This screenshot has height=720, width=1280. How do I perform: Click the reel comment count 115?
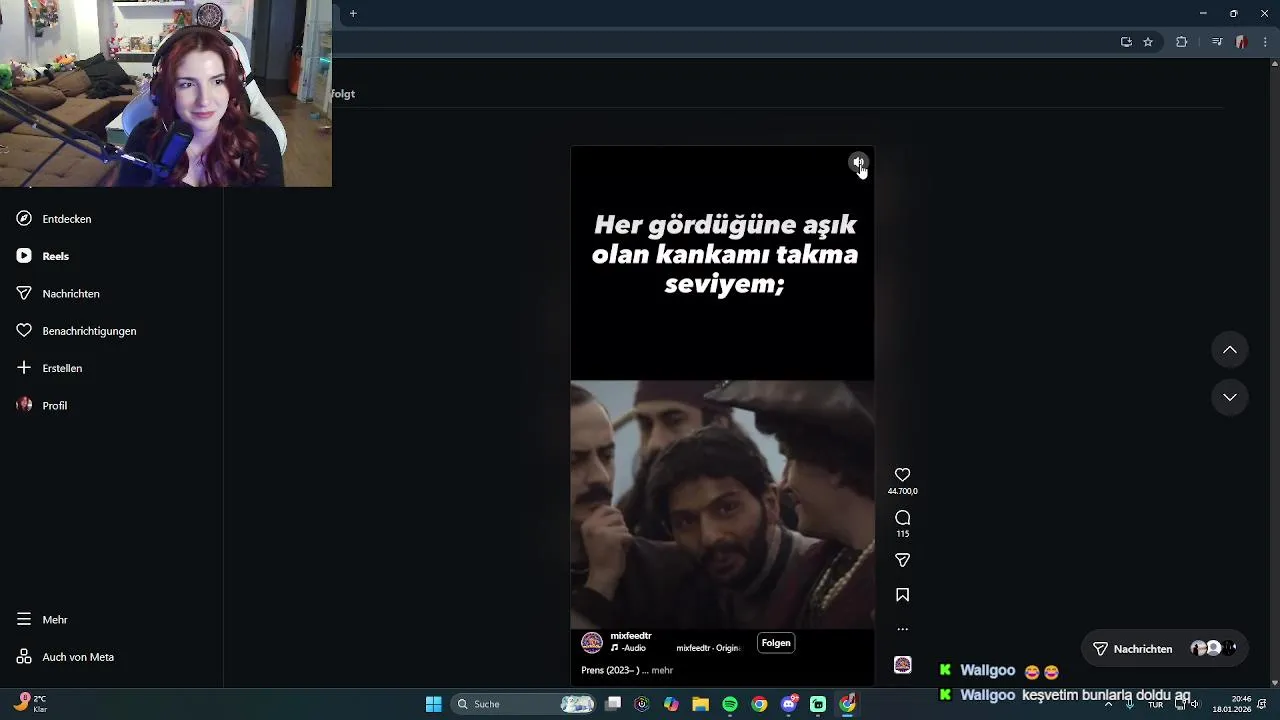(x=902, y=534)
